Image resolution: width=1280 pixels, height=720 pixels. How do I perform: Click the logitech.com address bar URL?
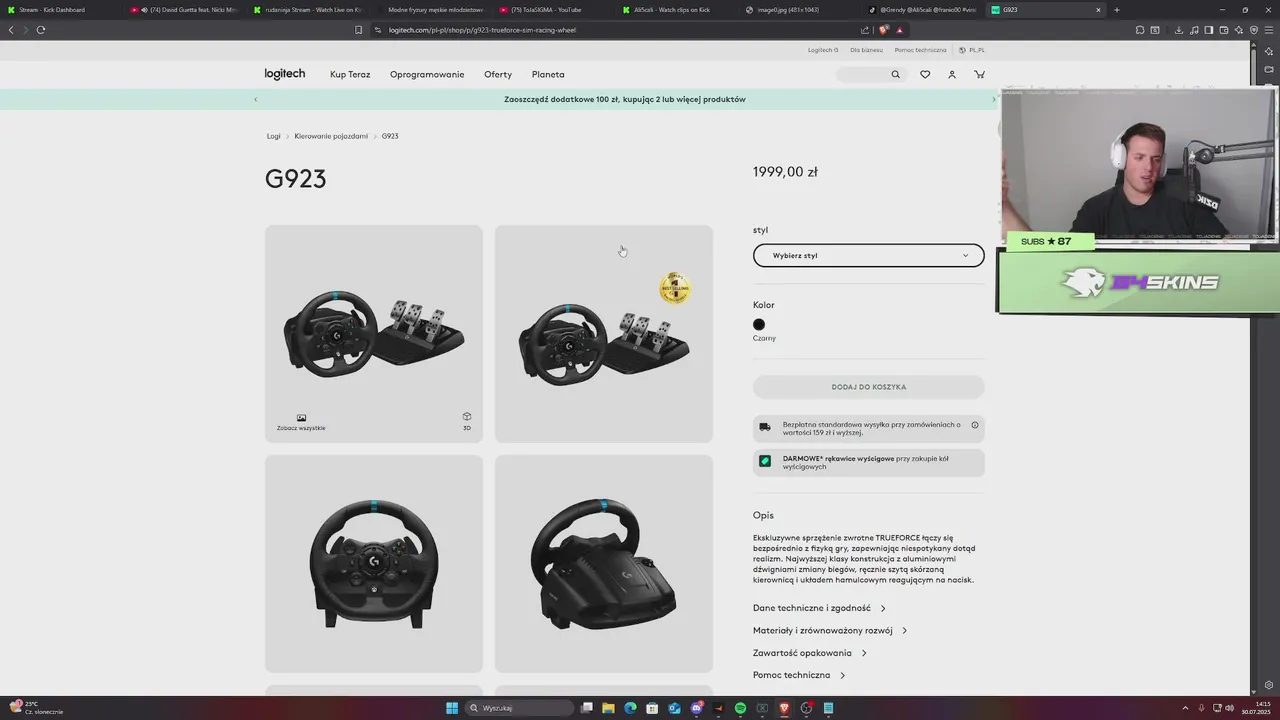(x=482, y=30)
